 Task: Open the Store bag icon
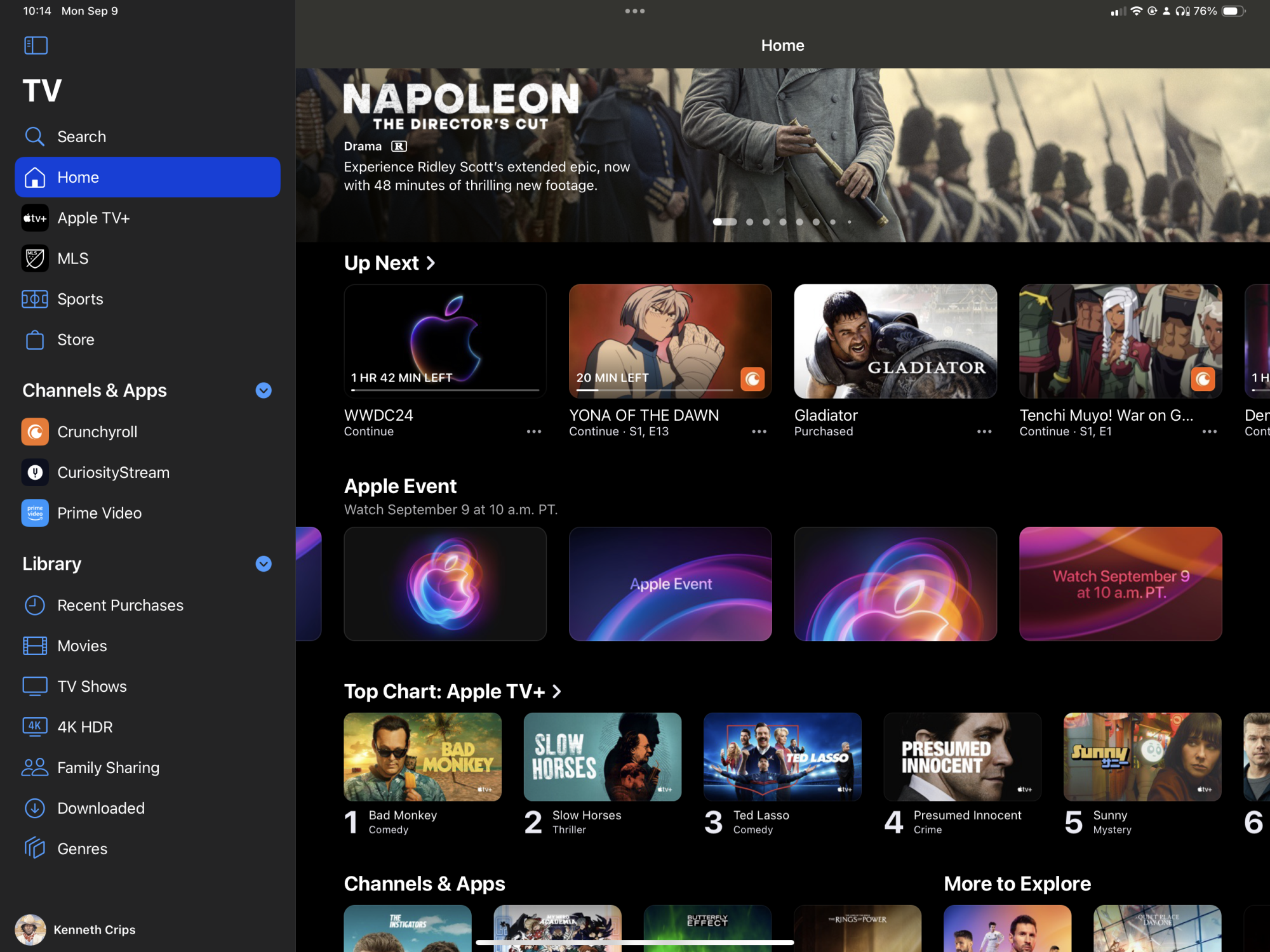[34, 340]
